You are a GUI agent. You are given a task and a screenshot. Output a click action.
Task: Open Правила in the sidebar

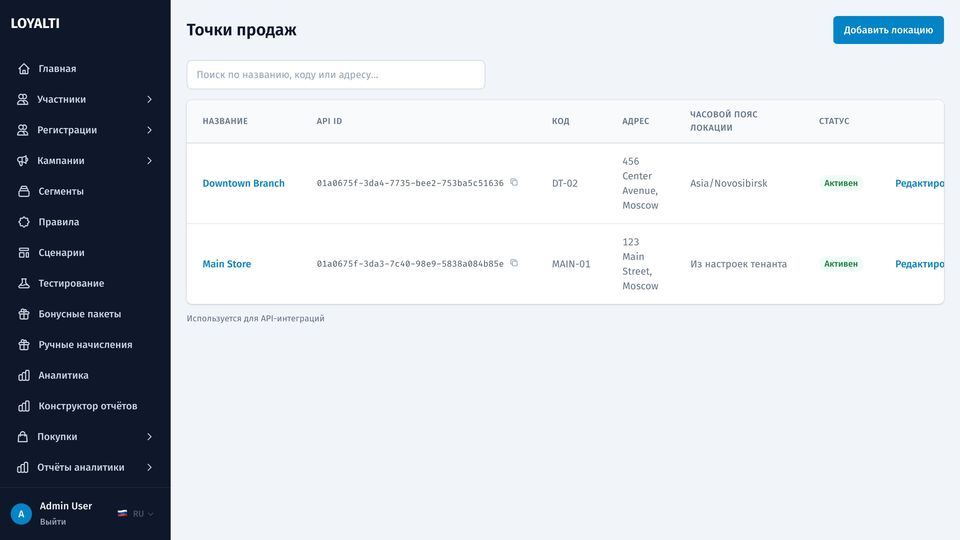pyautogui.click(x=85, y=222)
